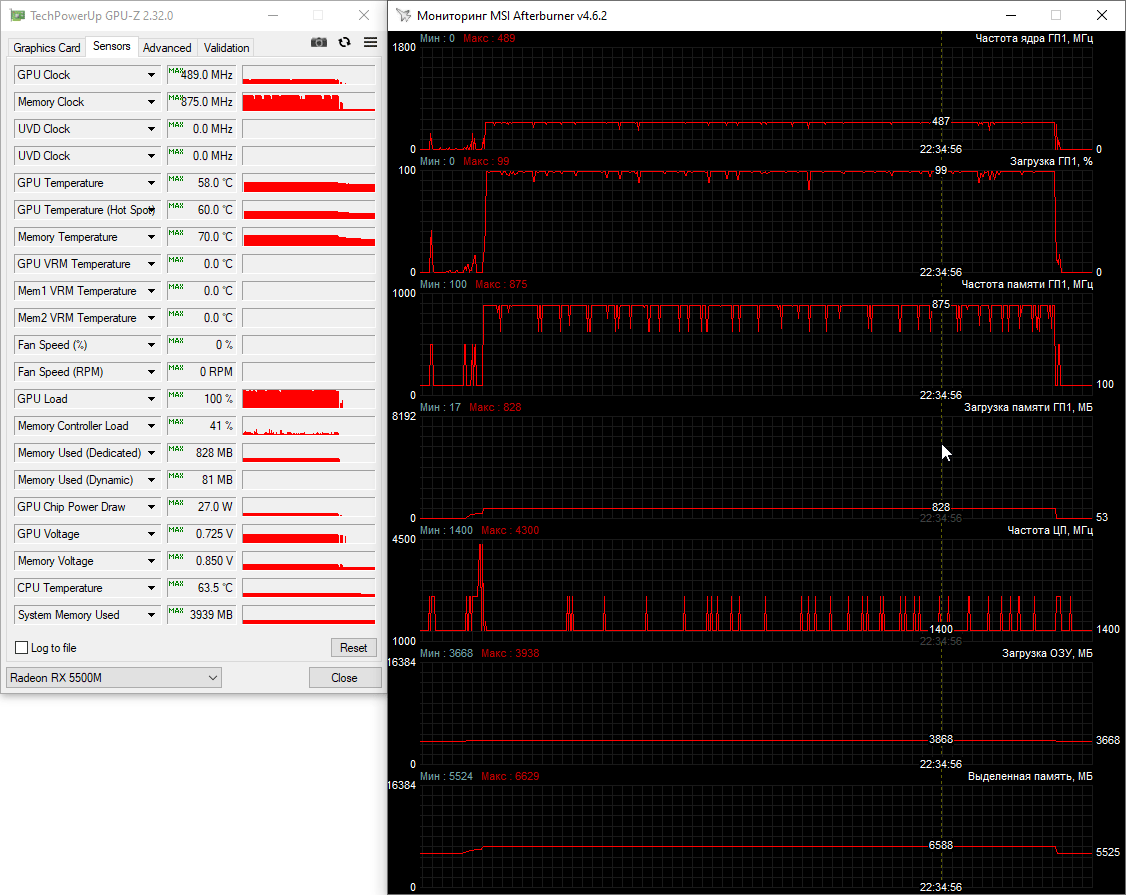Click the Memory Clock 875.0 MHz value
This screenshot has width=1126, height=895.
click(x=202, y=102)
